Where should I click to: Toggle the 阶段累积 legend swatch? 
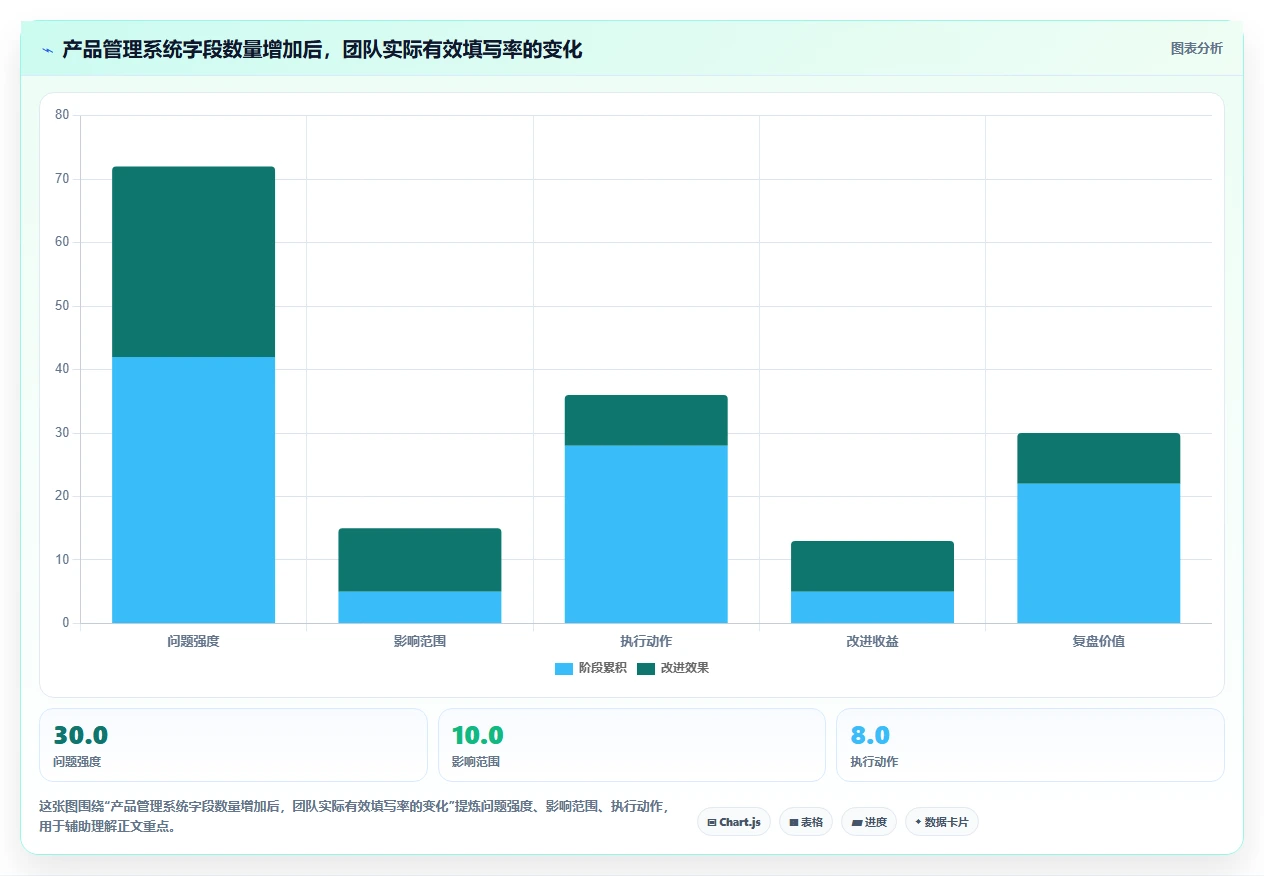pyautogui.click(x=564, y=668)
